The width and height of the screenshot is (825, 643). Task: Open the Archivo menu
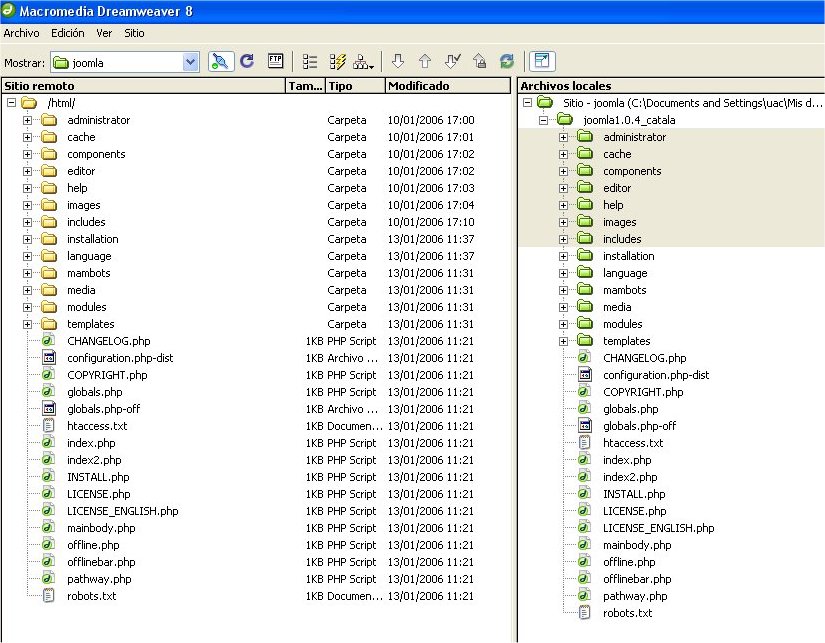pos(21,33)
